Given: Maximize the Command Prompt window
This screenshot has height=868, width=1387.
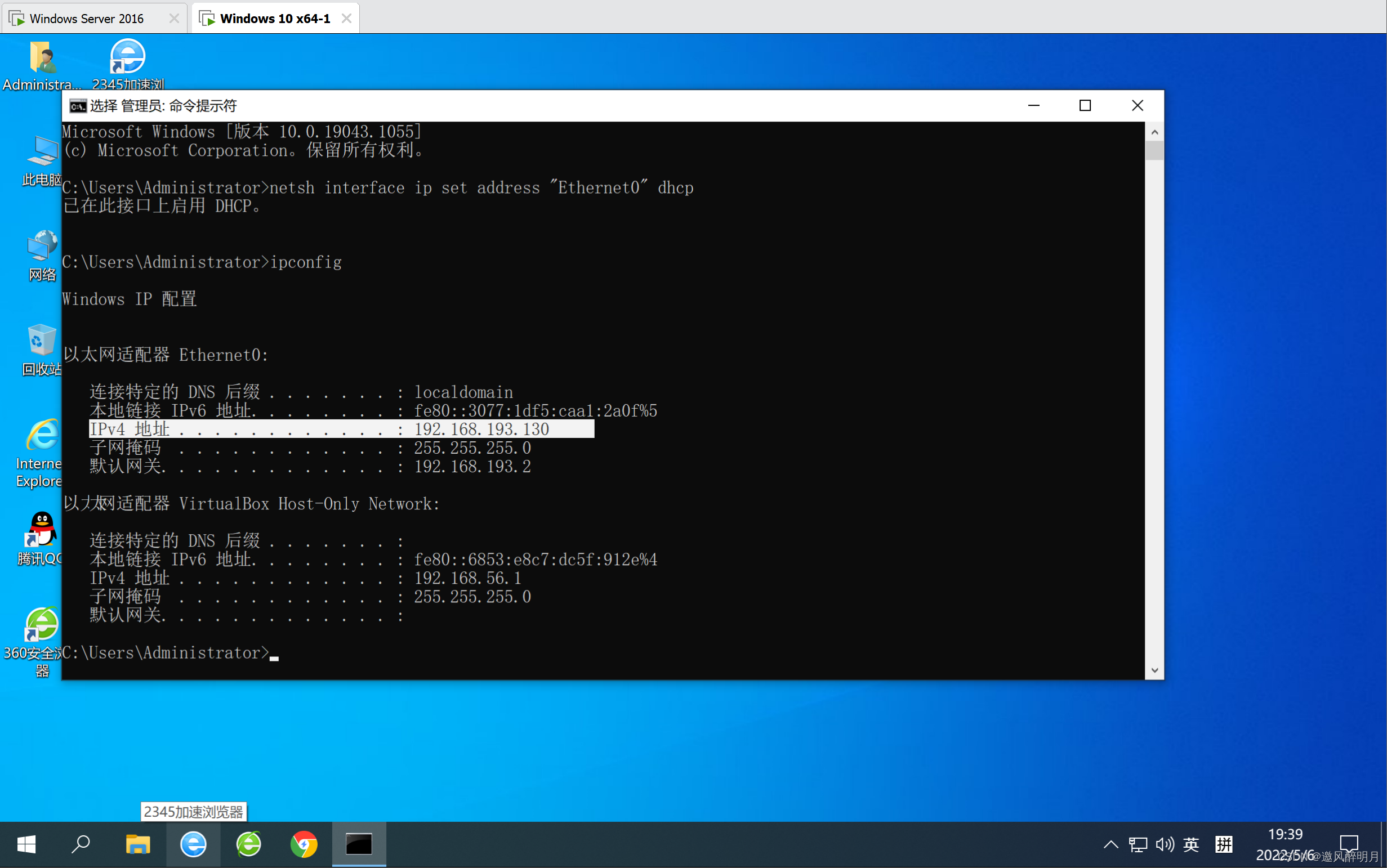Looking at the screenshot, I should [x=1085, y=106].
